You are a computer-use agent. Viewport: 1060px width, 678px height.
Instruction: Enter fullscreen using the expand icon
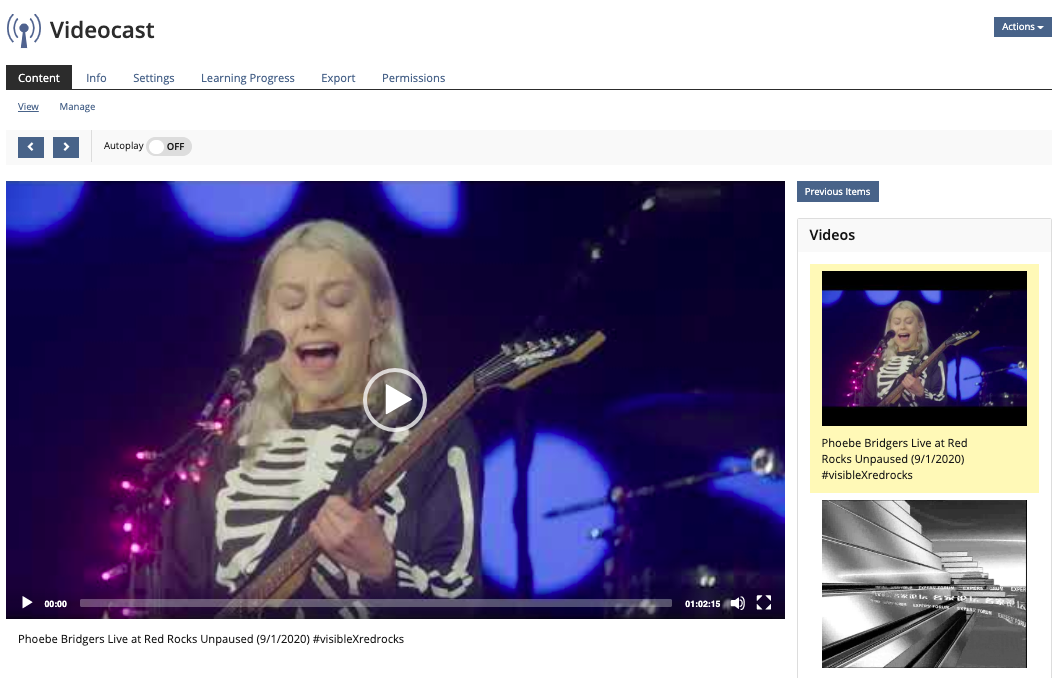tap(764, 603)
